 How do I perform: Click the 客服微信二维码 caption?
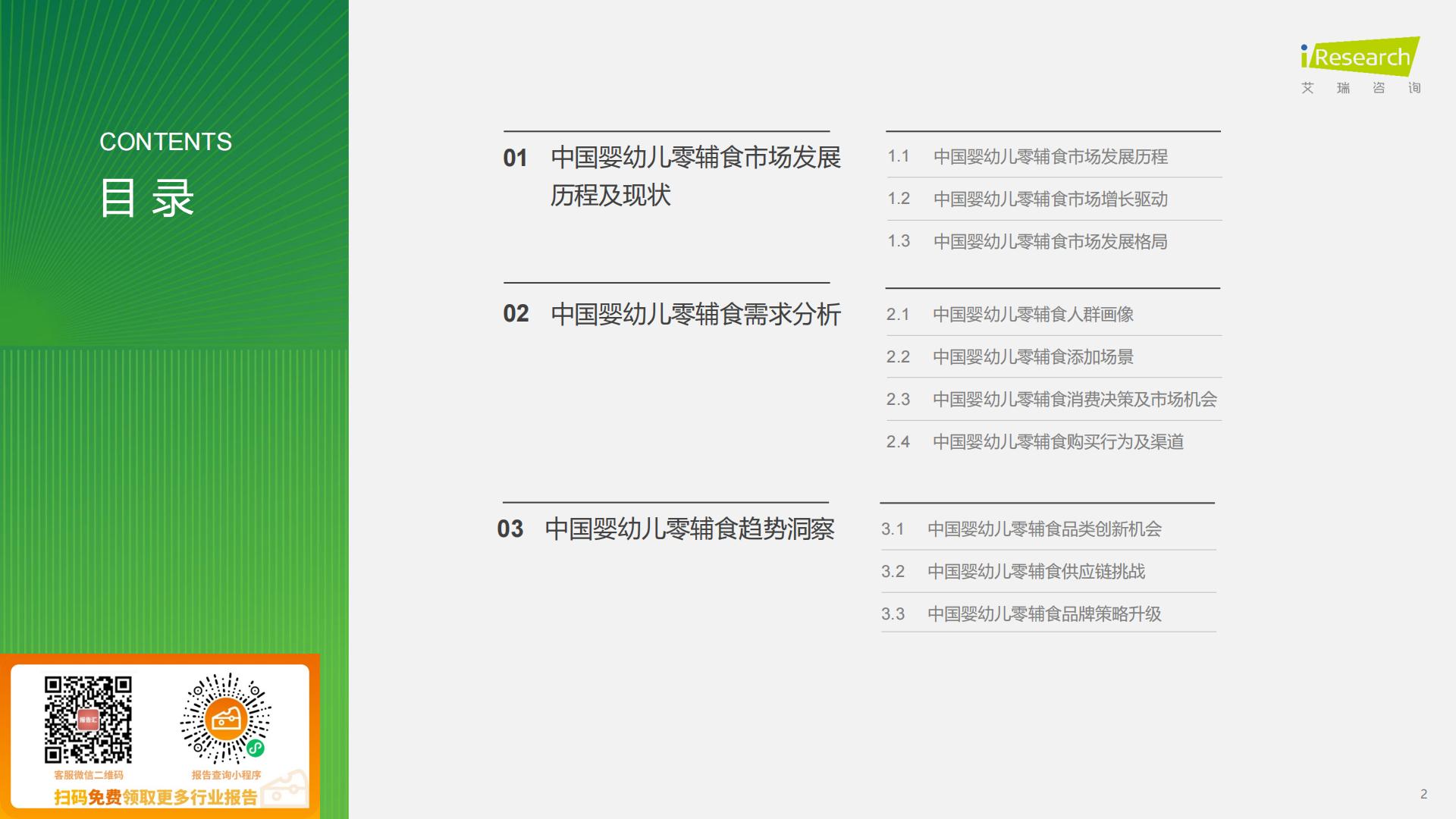[x=88, y=775]
